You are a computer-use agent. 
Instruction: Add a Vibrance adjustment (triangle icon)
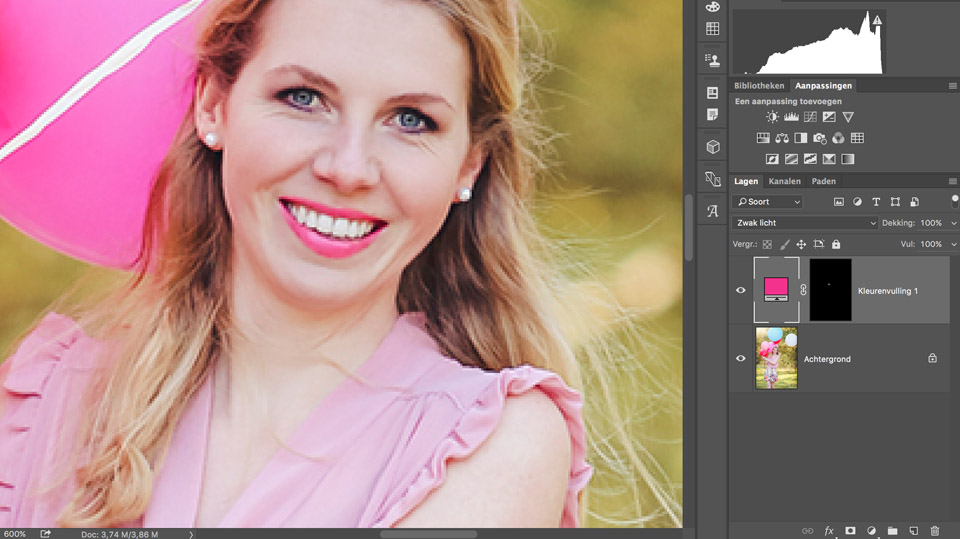click(x=848, y=117)
